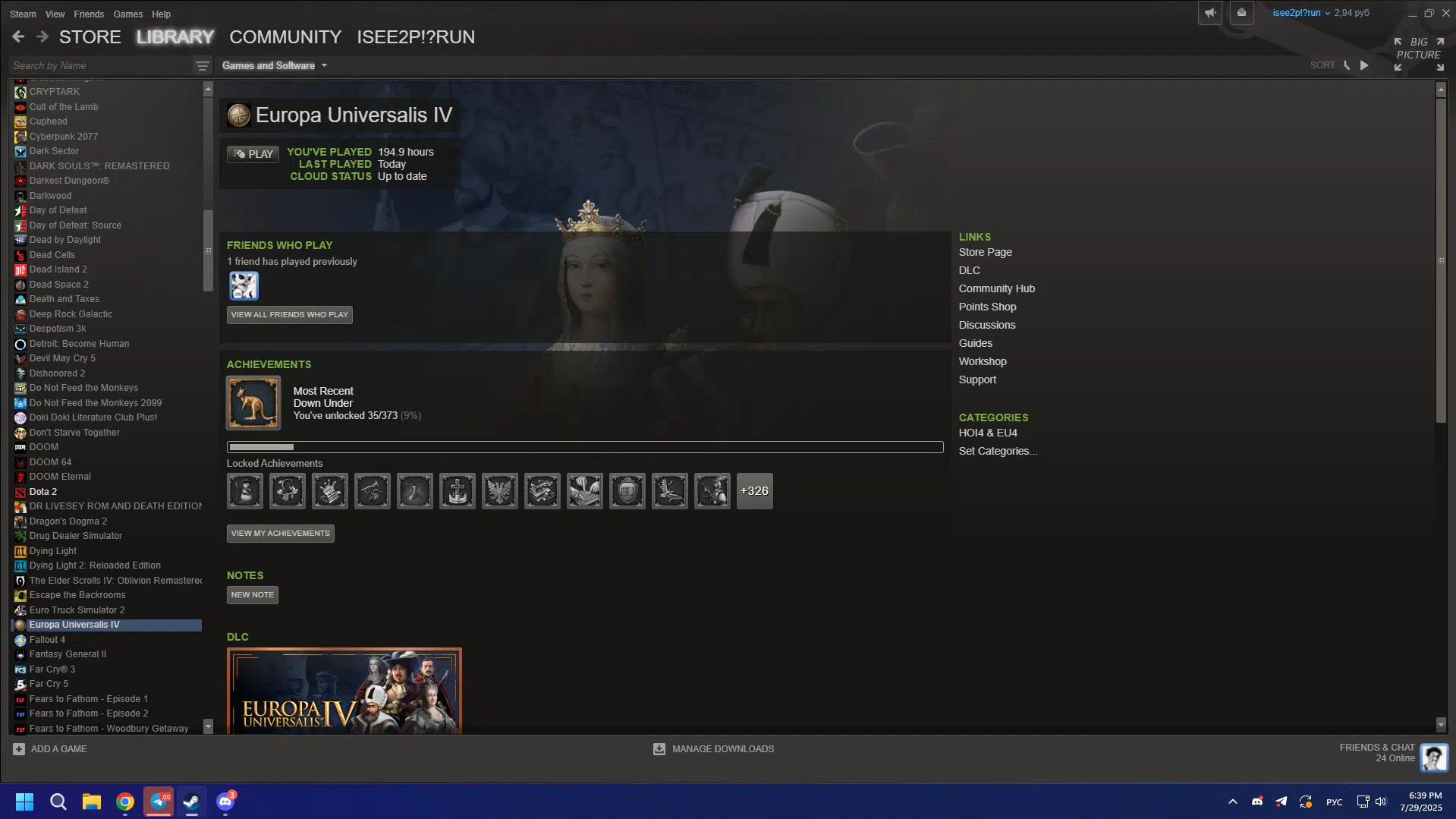This screenshot has height=819, width=1456.
Task: Open the Help menu
Action: pos(161,14)
